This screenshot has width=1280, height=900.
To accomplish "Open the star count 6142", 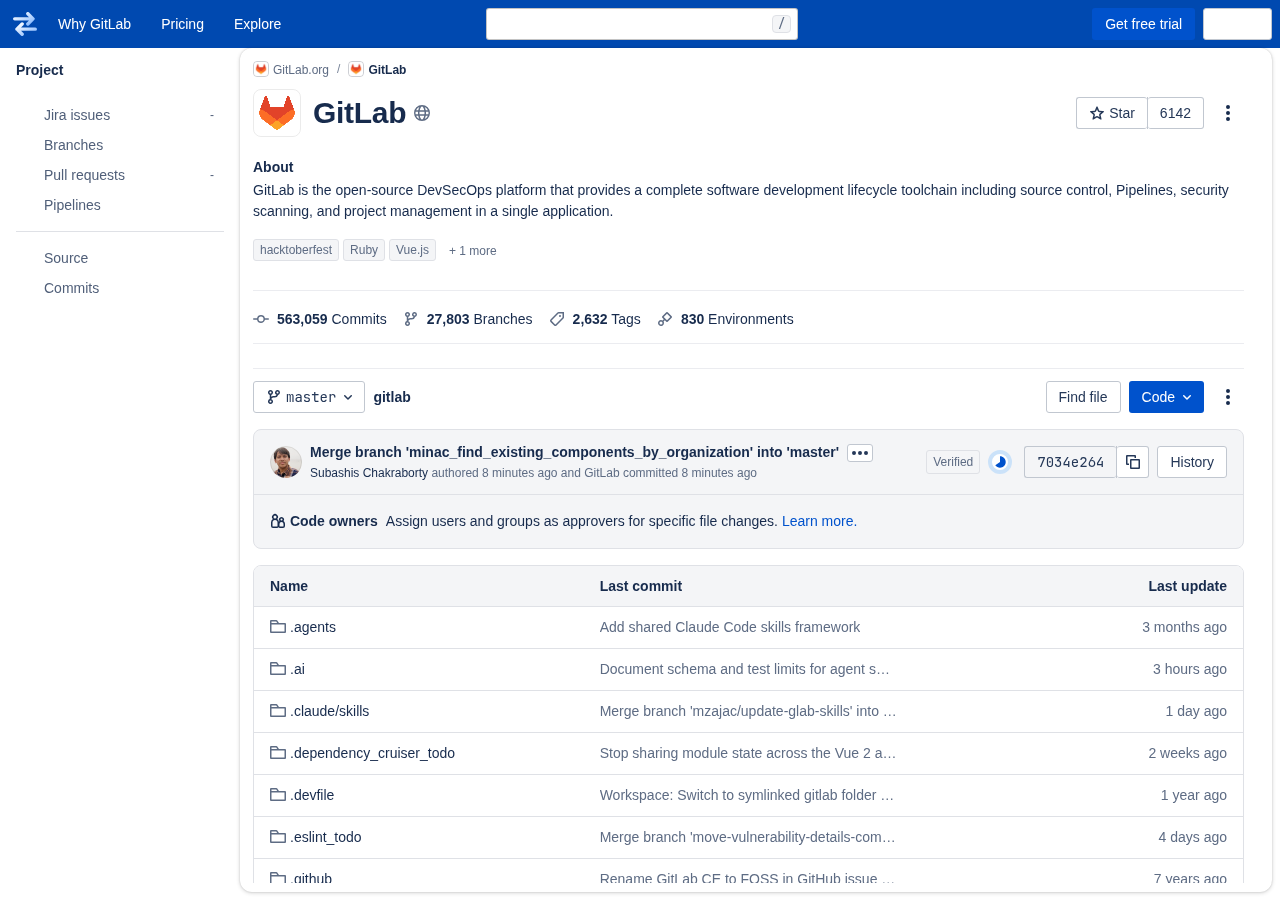I will coord(1175,113).
